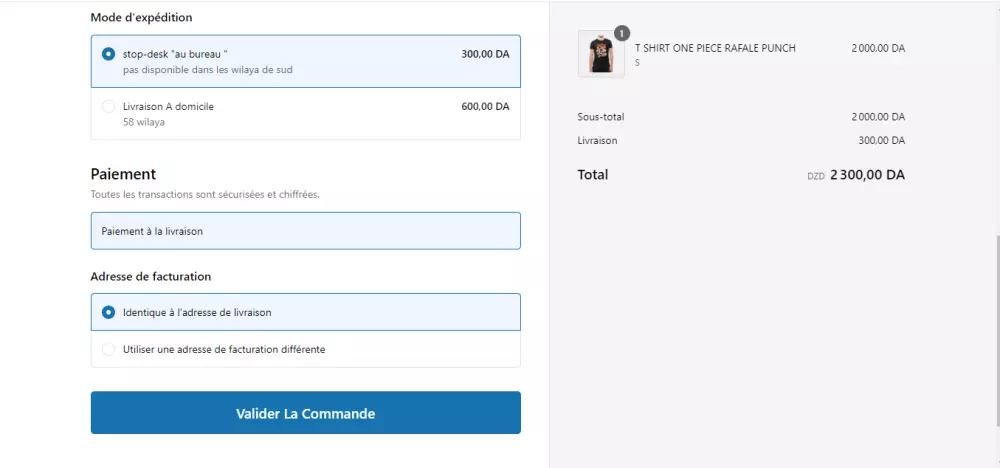
Task: Click the product size S label
Action: point(637,63)
